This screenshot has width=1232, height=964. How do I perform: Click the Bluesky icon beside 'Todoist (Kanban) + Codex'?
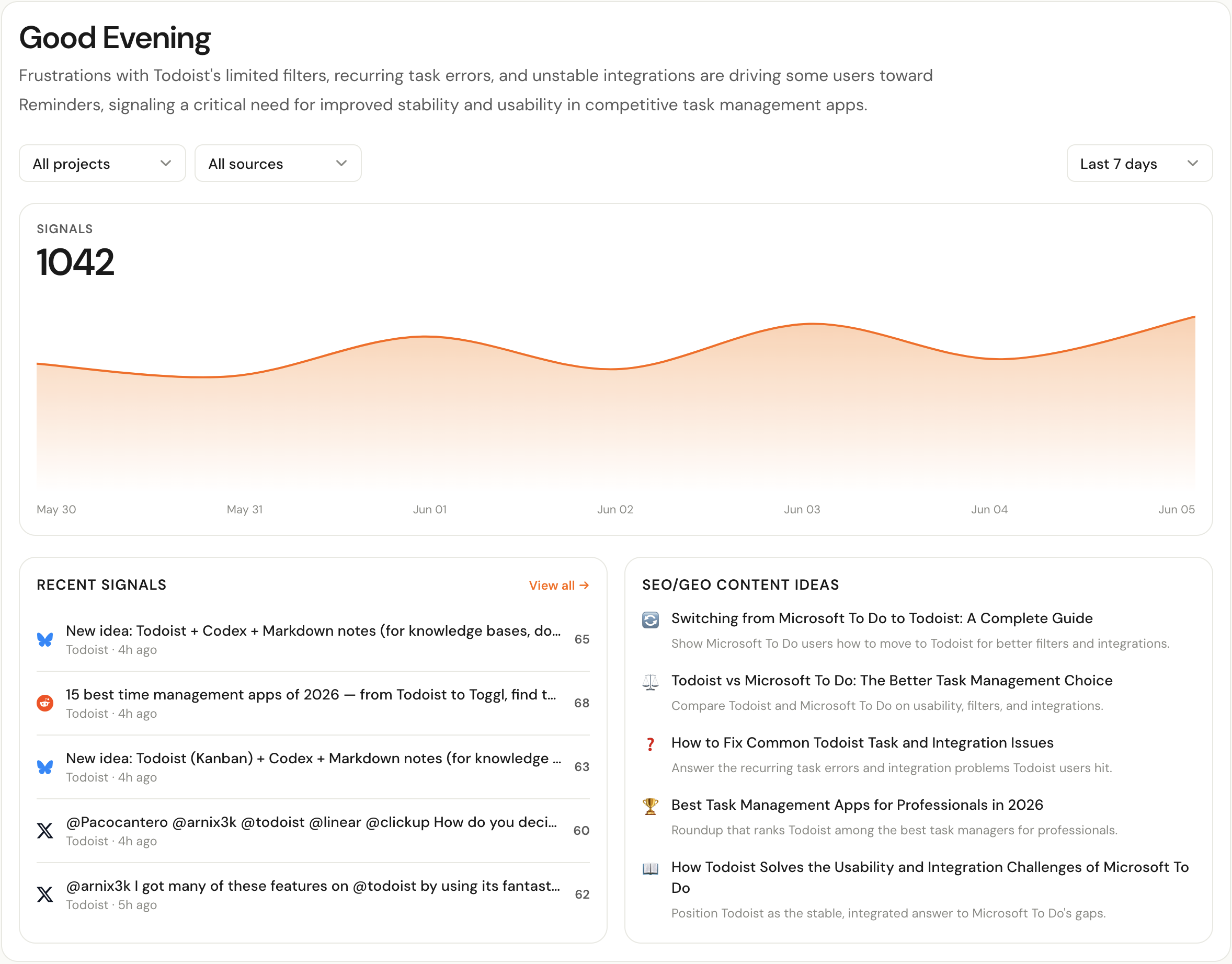[x=45, y=767]
